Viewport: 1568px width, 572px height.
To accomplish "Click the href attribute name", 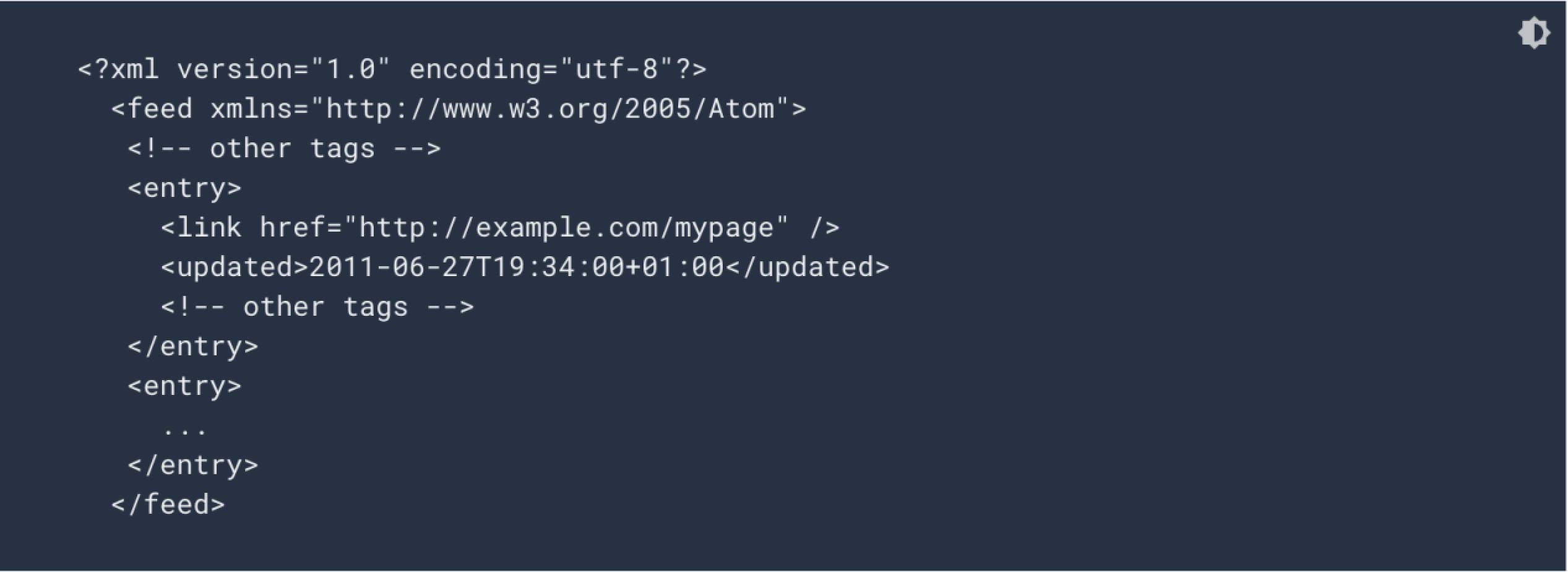I will [292, 228].
